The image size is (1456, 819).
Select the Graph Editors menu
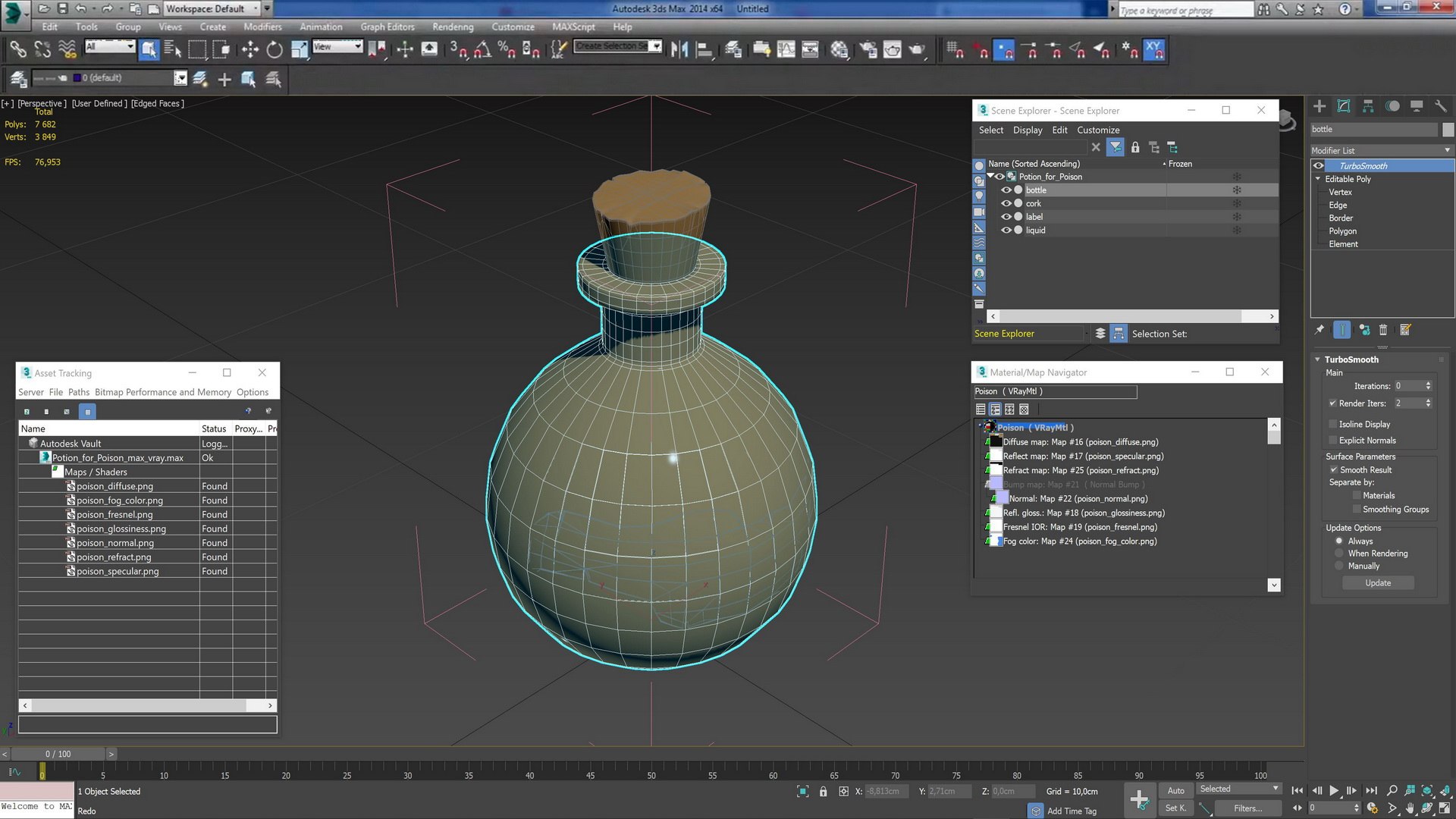click(387, 27)
